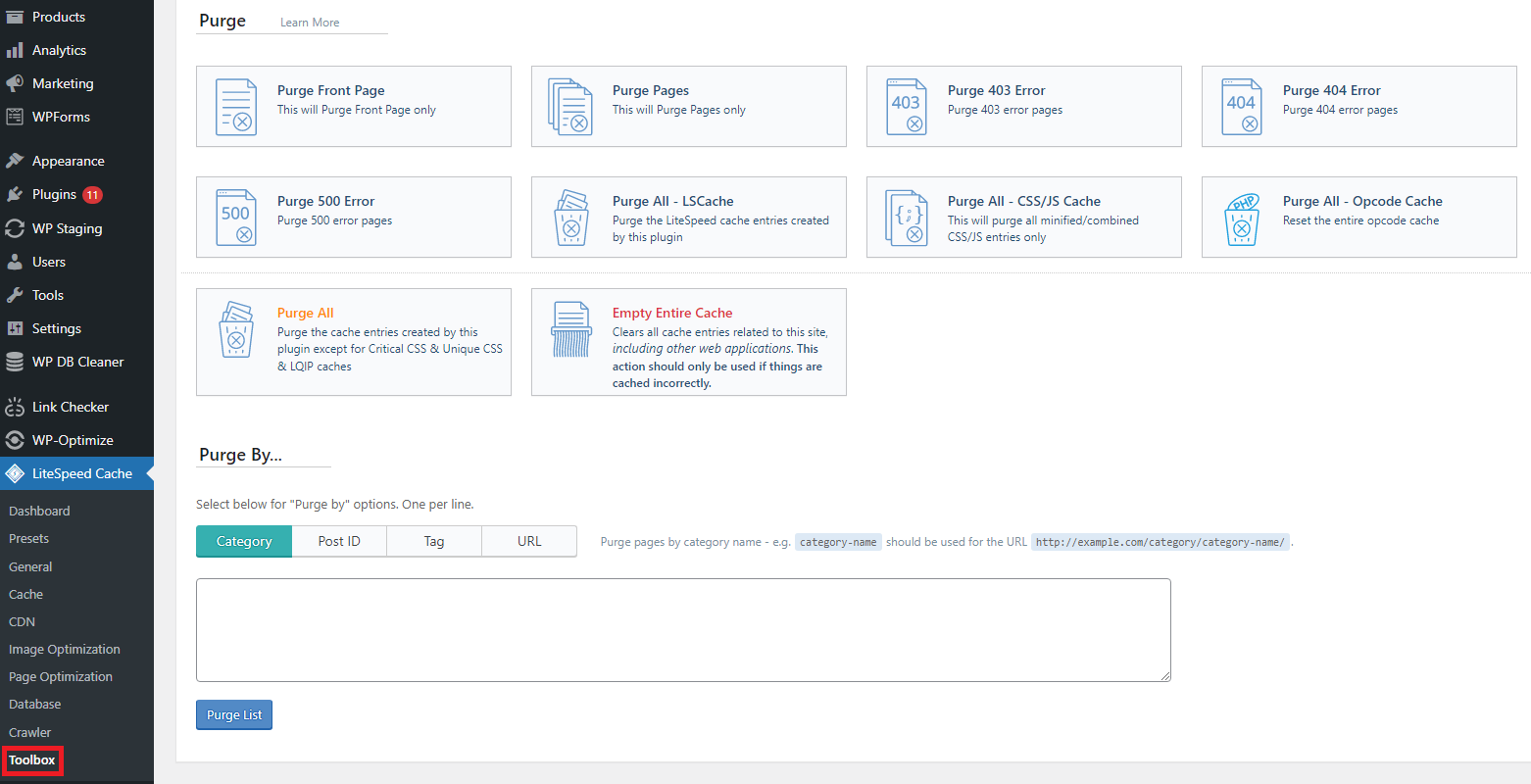Switch to the Post ID tab
Viewport: 1531px width, 784px height.
coord(338,541)
